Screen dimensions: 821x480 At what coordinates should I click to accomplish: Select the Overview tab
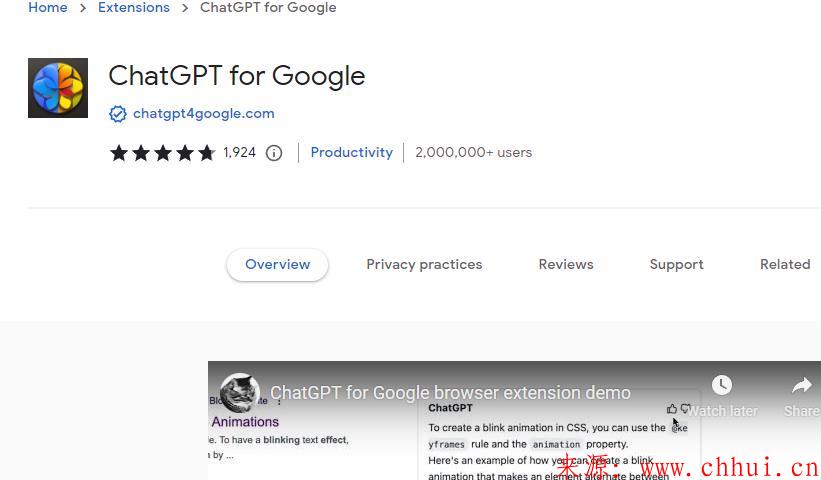[278, 264]
